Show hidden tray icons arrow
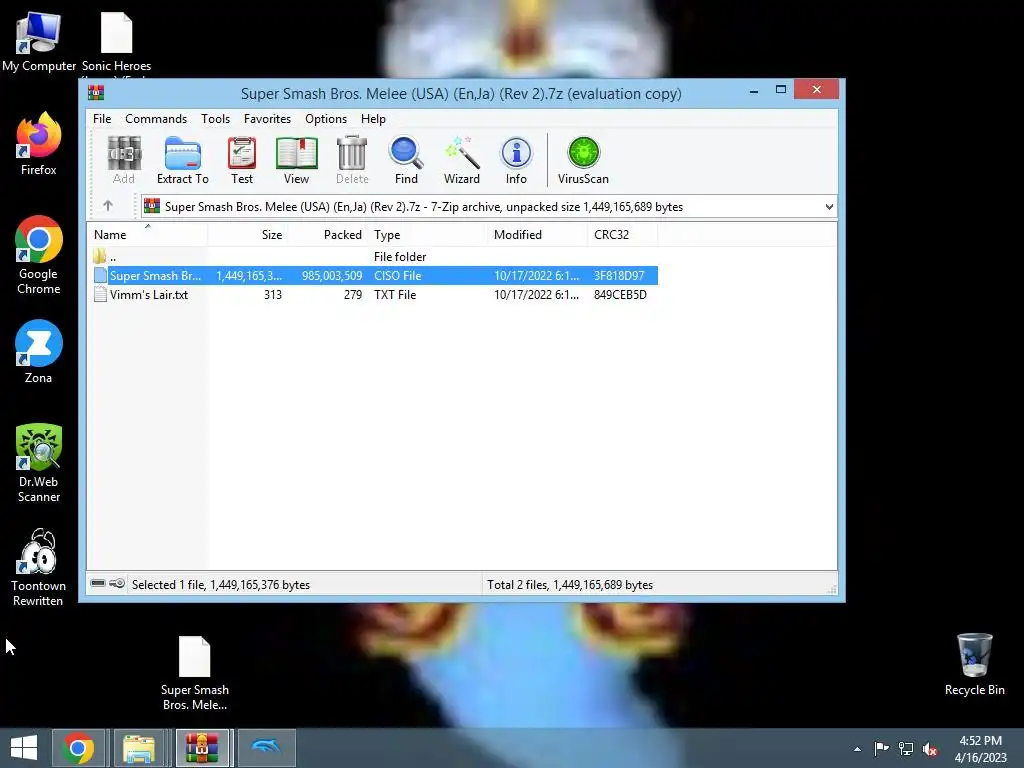 click(857, 750)
